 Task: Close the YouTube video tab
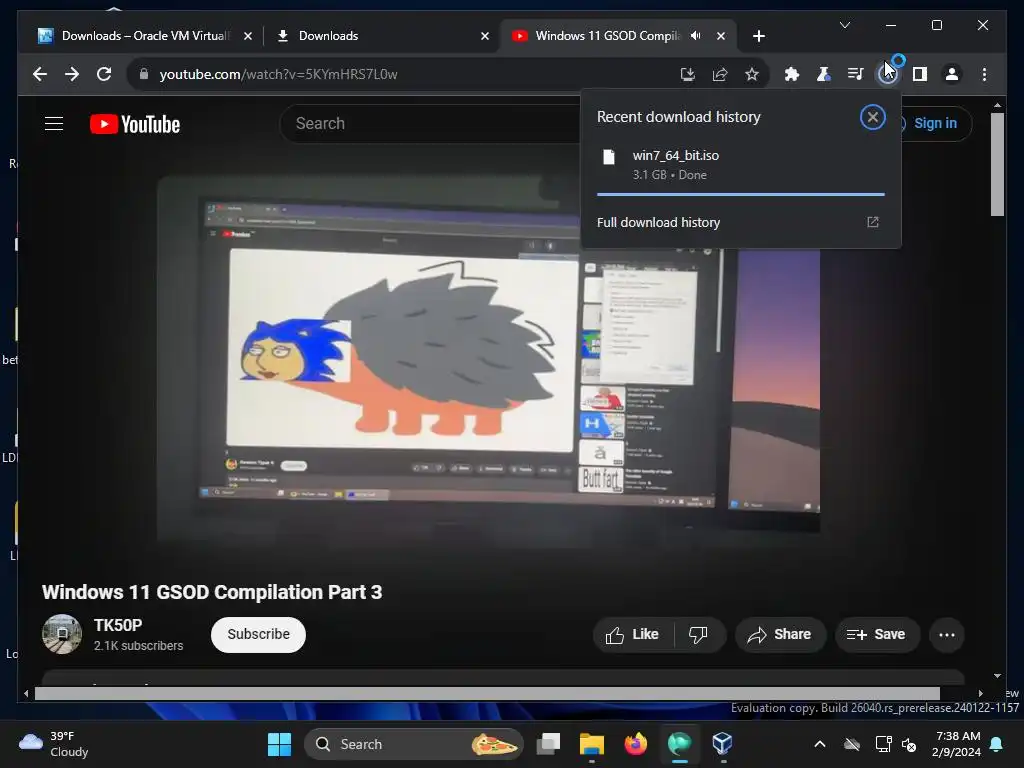coord(720,37)
